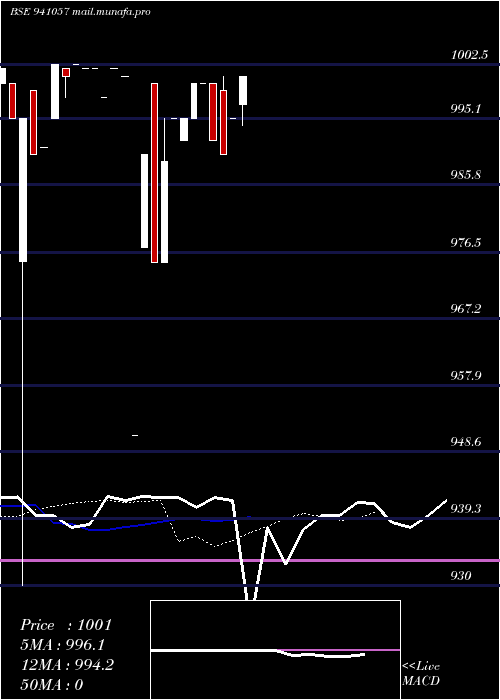Click the 1002.5 price axis label
The image size is (500, 700).
pos(470,55)
